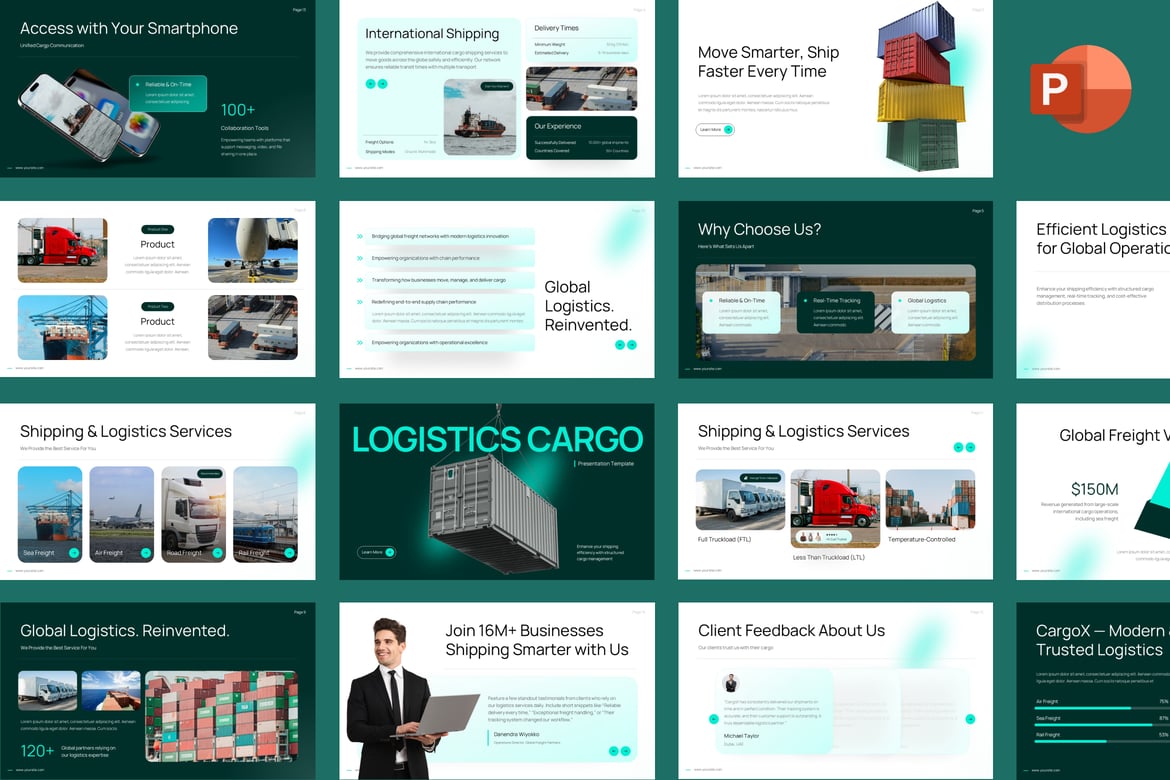Click the arrow icon on the Air Freight card
The image size is (1170, 780).
click(x=146, y=553)
